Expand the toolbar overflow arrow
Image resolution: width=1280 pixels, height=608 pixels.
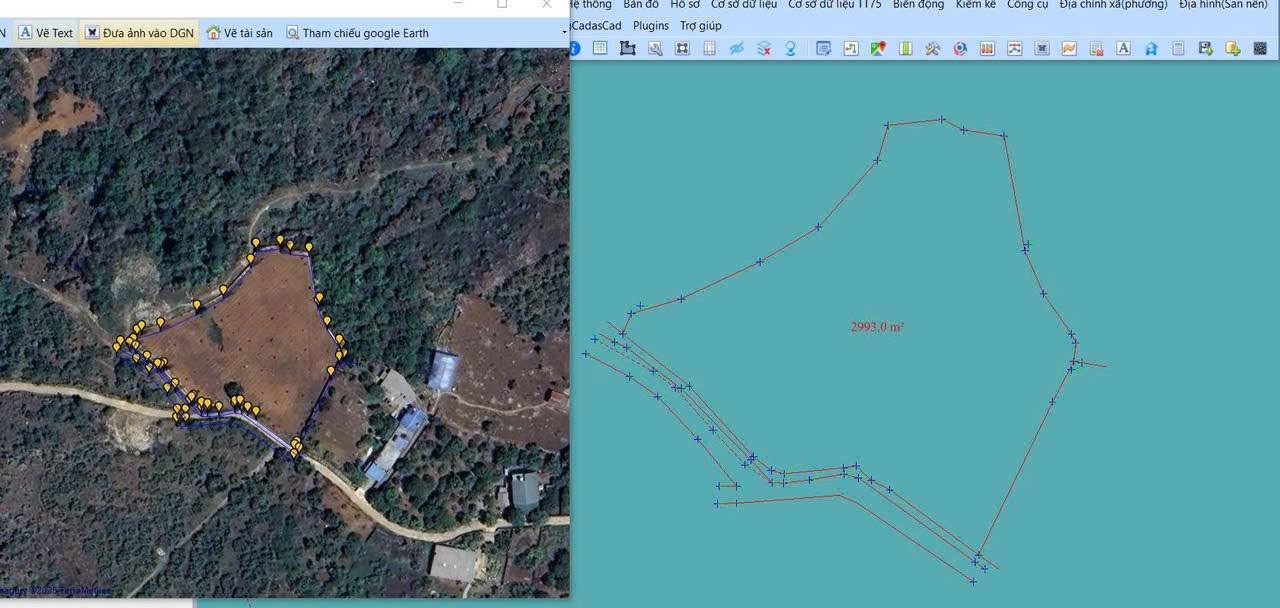(565, 33)
